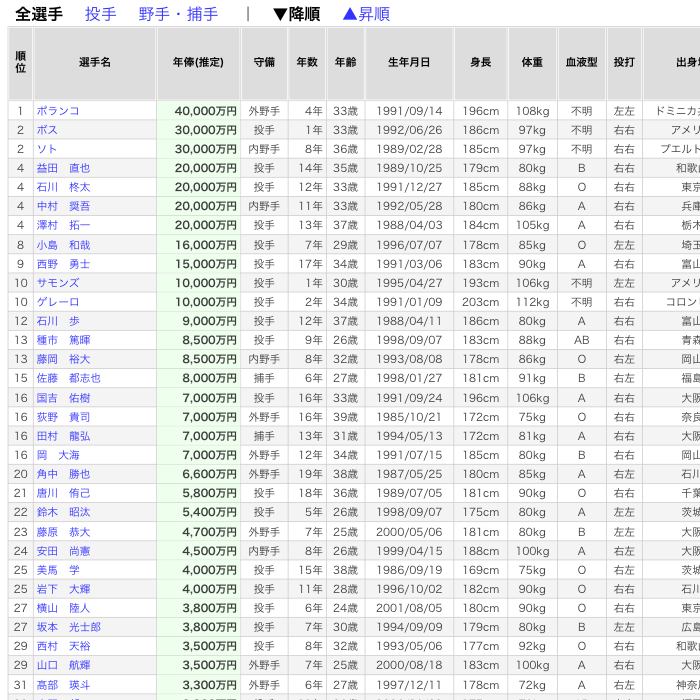700x700 pixels.
Task: Click the 年齢 column header
Action: [x=345, y=62]
